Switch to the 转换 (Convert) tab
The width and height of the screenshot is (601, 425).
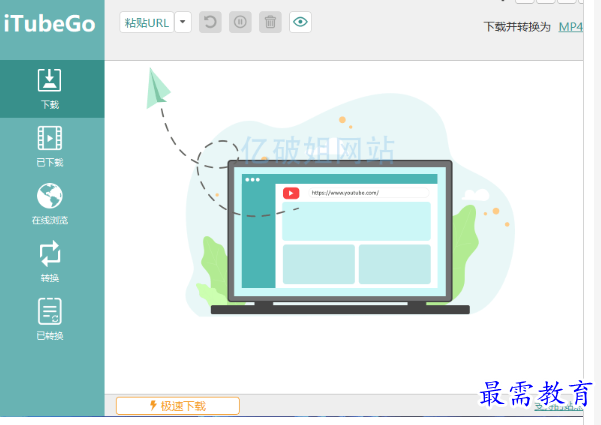click(x=52, y=262)
